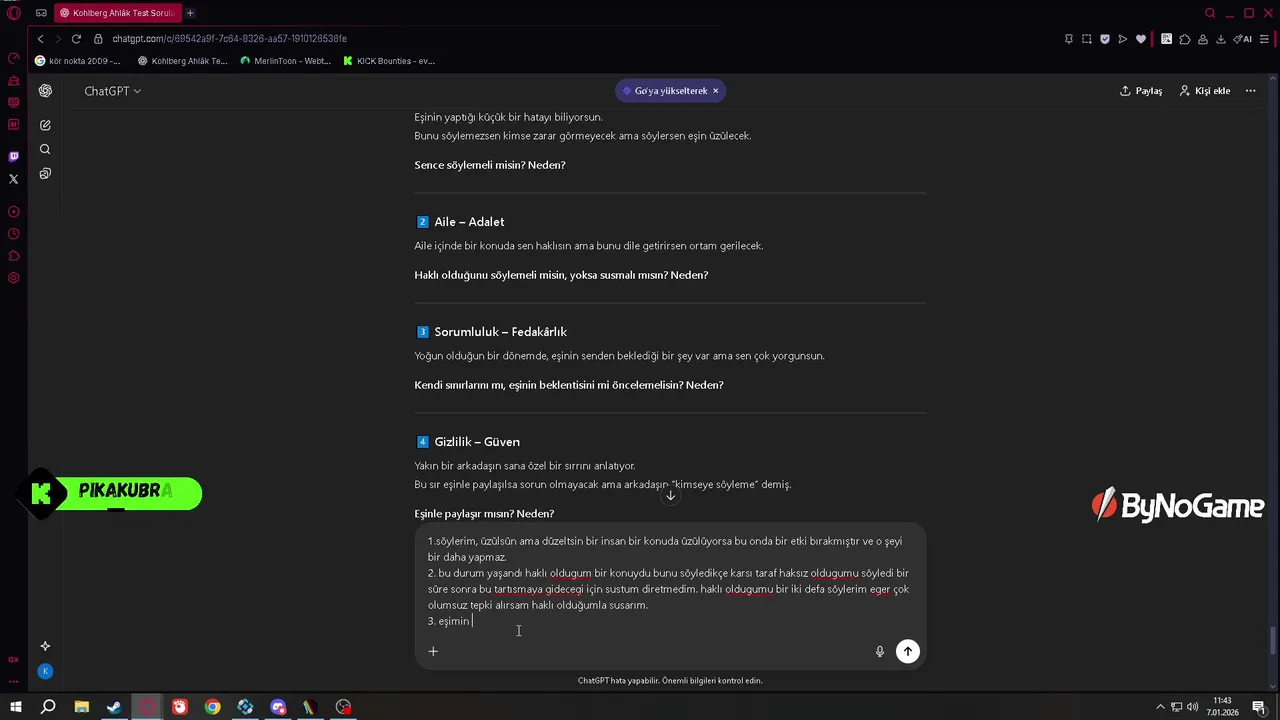Click the ChatGPT logo in sidebar
This screenshot has width=1280, height=720.
[x=45, y=91]
